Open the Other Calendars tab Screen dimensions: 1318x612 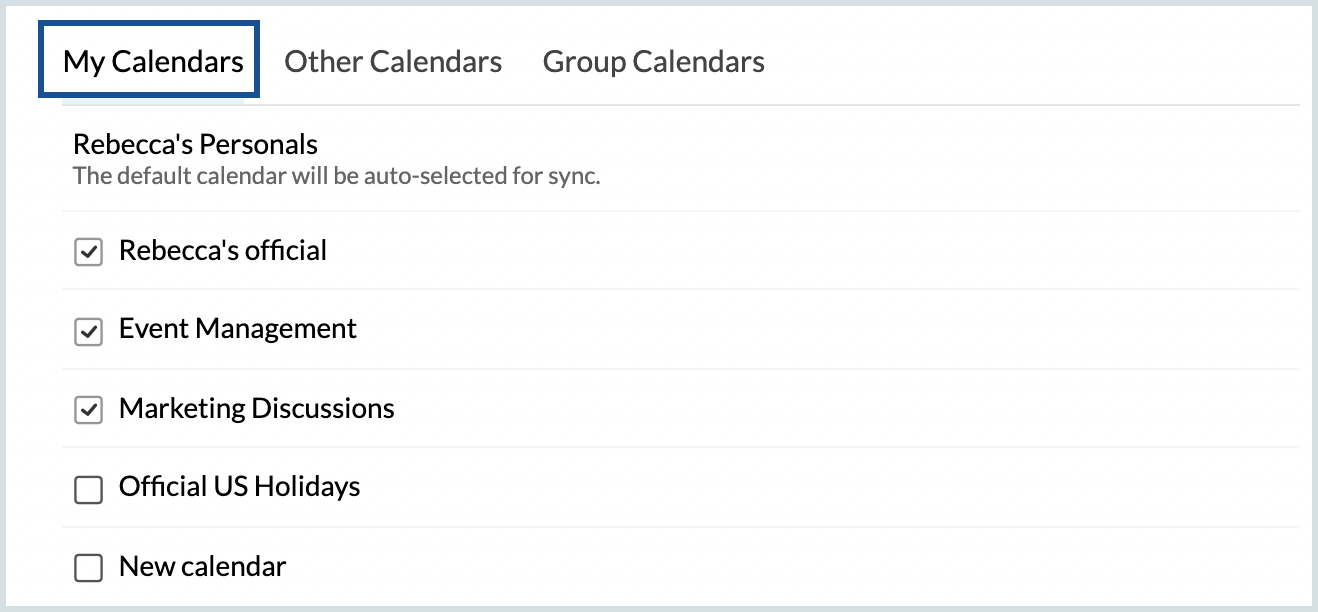tap(393, 62)
